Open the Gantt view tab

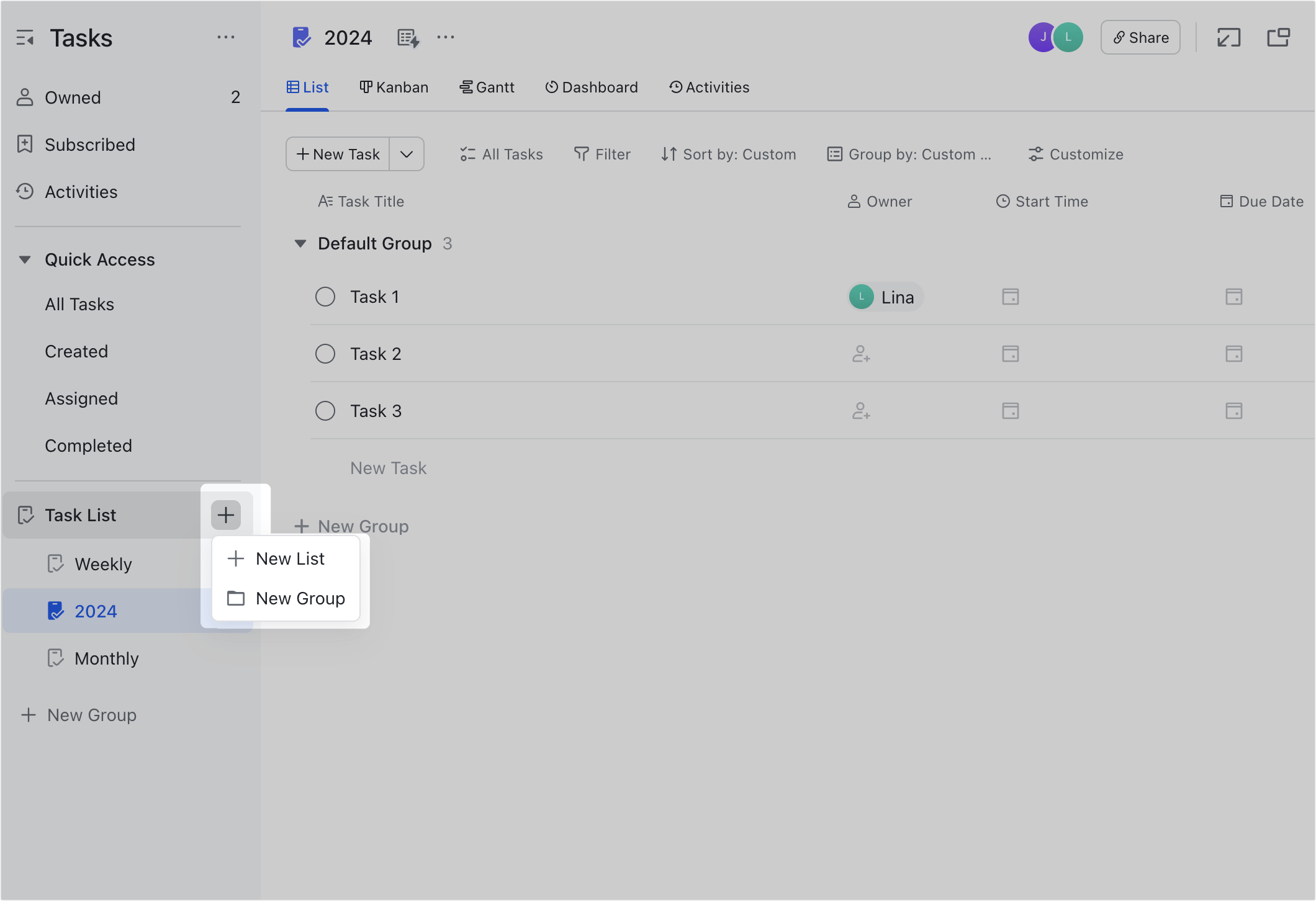[488, 87]
